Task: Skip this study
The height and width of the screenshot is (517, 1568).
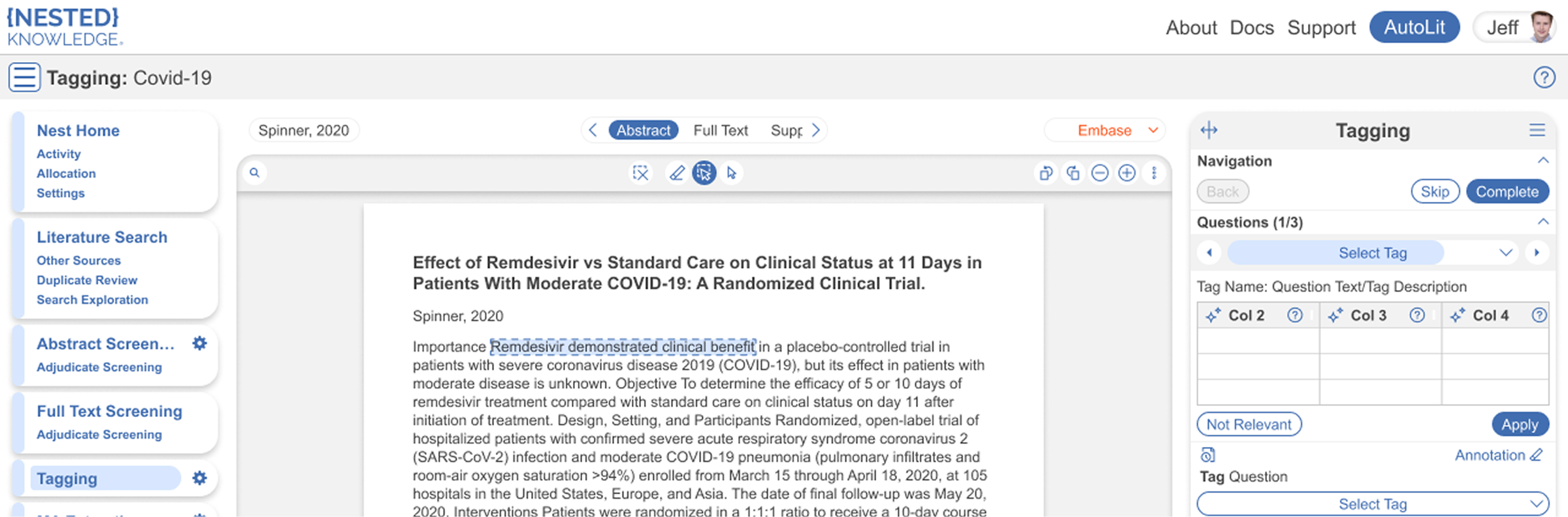Action: [x=1435, y=192]
